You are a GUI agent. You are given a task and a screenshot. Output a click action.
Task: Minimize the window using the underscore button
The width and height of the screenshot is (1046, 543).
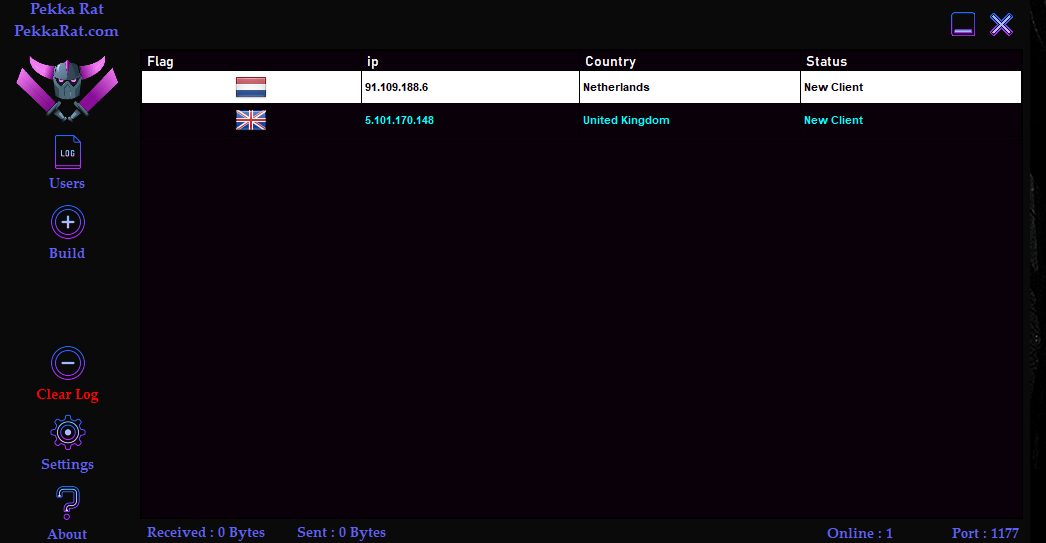[x=962, y=25]
